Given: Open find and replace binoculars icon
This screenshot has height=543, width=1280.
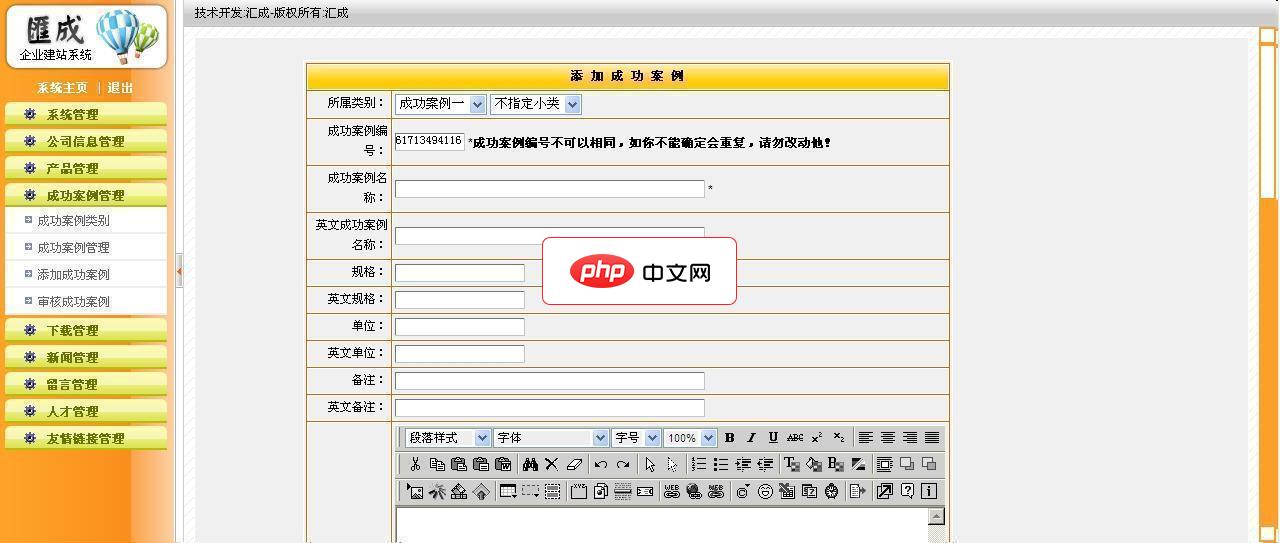Looking at the screenshot, I should coord(531,464).
